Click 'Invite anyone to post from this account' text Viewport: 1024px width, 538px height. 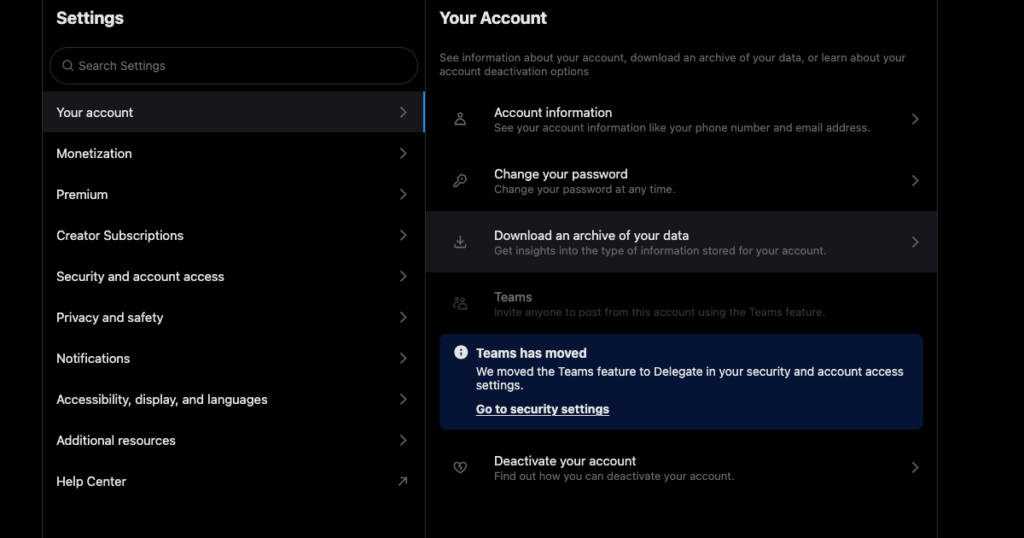click(659, 312)
